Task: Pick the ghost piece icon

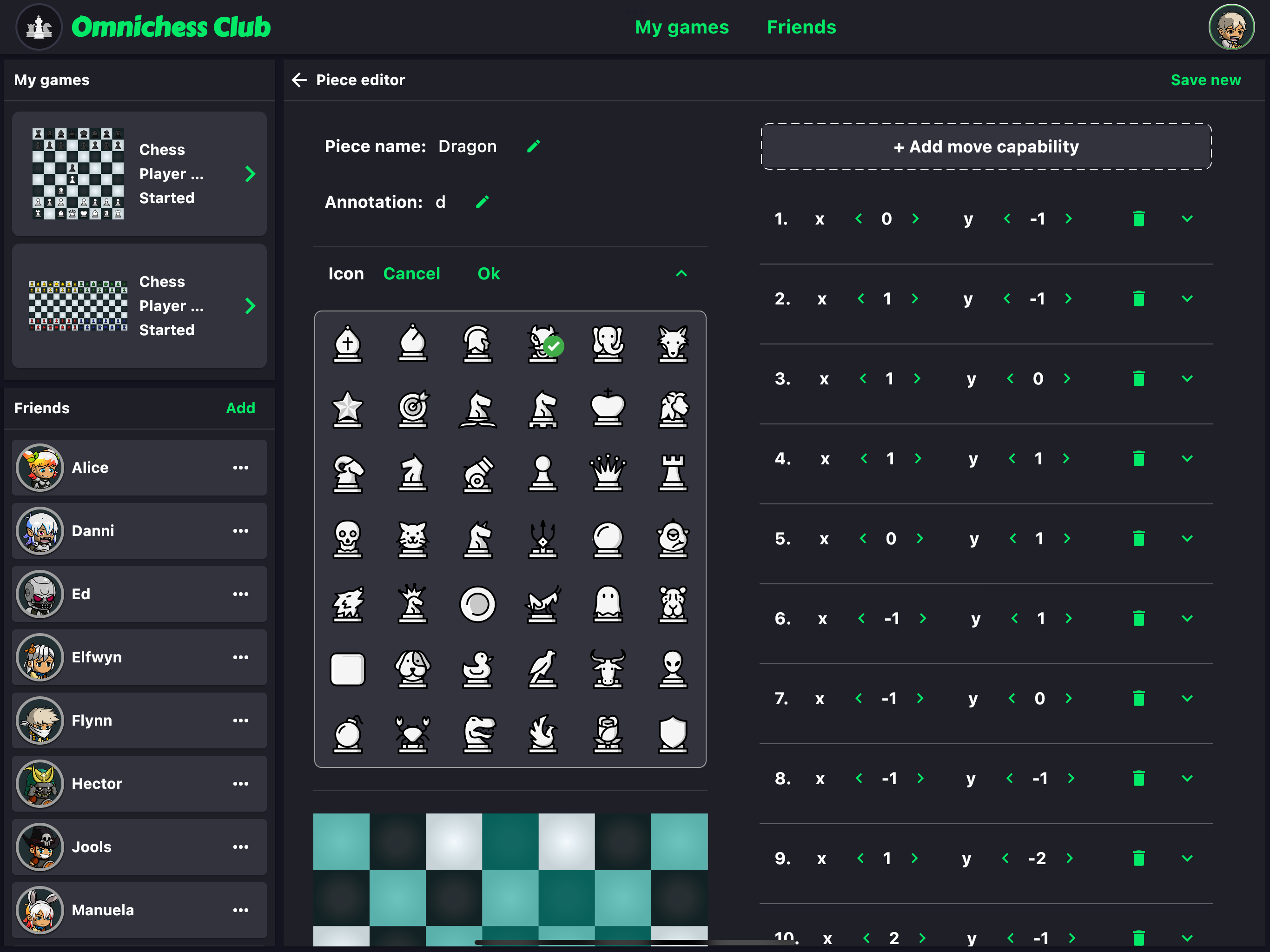Action: pyautogui.click(x=608, y=603)
